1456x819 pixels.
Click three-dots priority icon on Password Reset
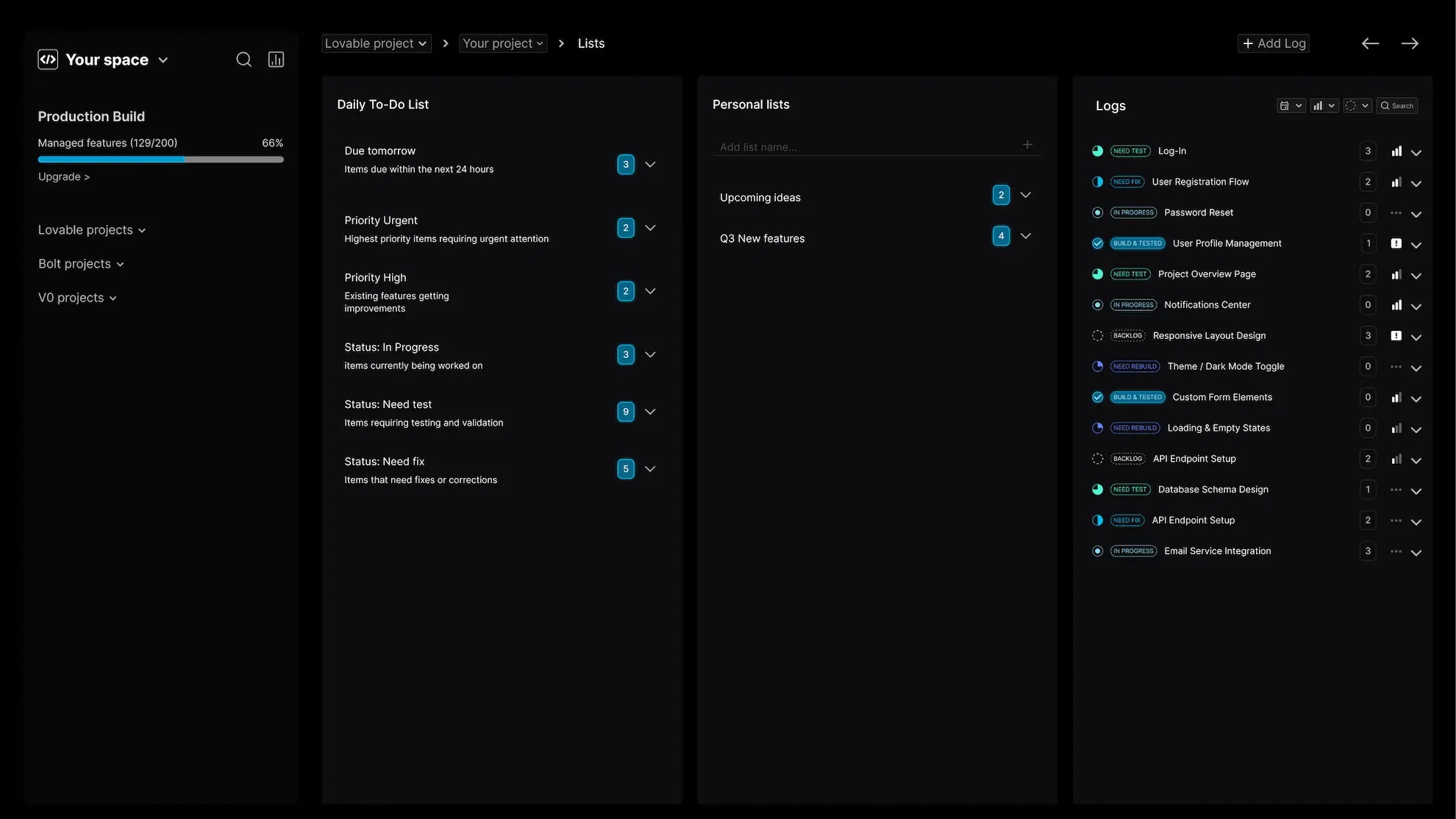(x=1396, y=212)
